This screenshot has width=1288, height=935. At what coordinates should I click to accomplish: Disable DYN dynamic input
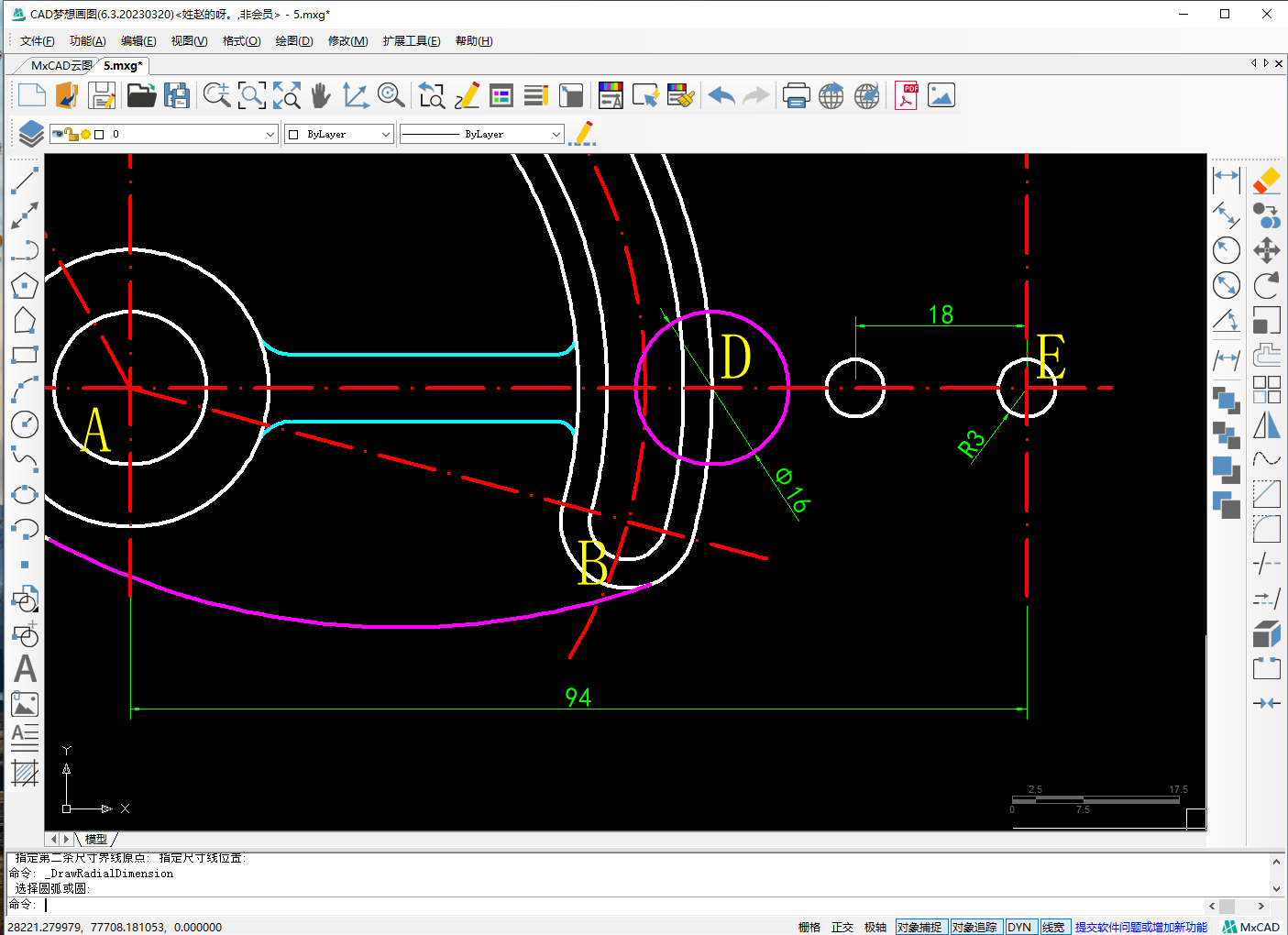point(1018,927)
